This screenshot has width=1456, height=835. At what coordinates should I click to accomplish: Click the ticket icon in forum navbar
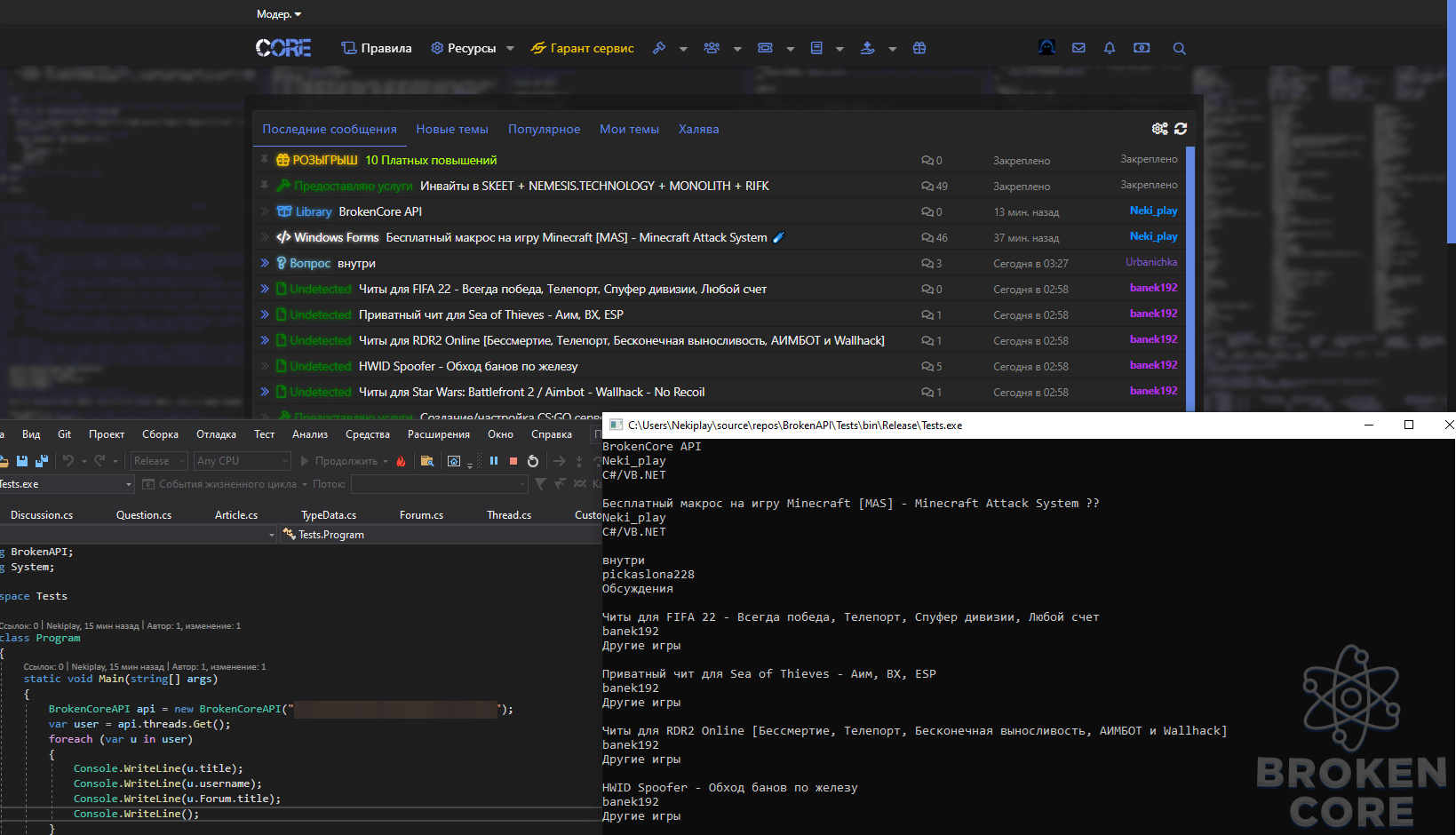(765, 48)
